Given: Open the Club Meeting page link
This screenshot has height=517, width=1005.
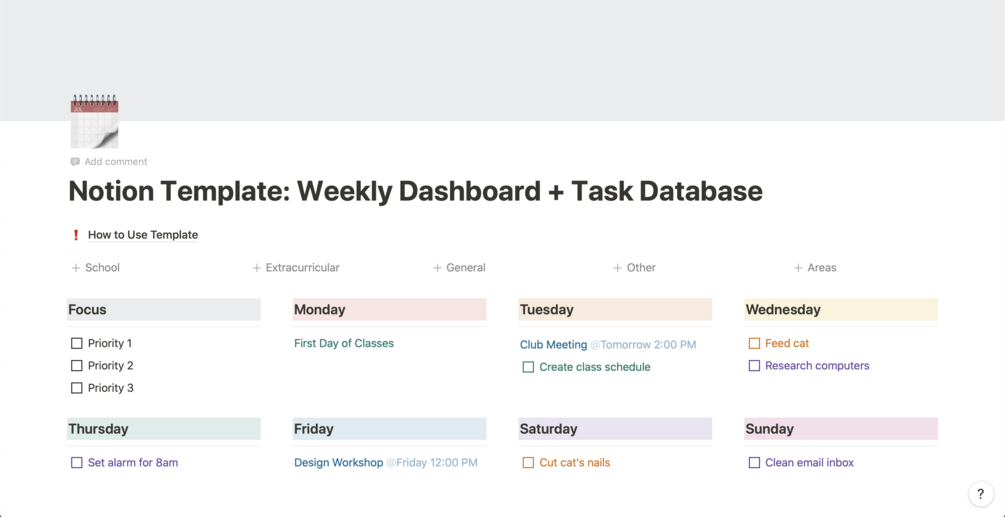Looking at the screenshot, I should [553, 345].
